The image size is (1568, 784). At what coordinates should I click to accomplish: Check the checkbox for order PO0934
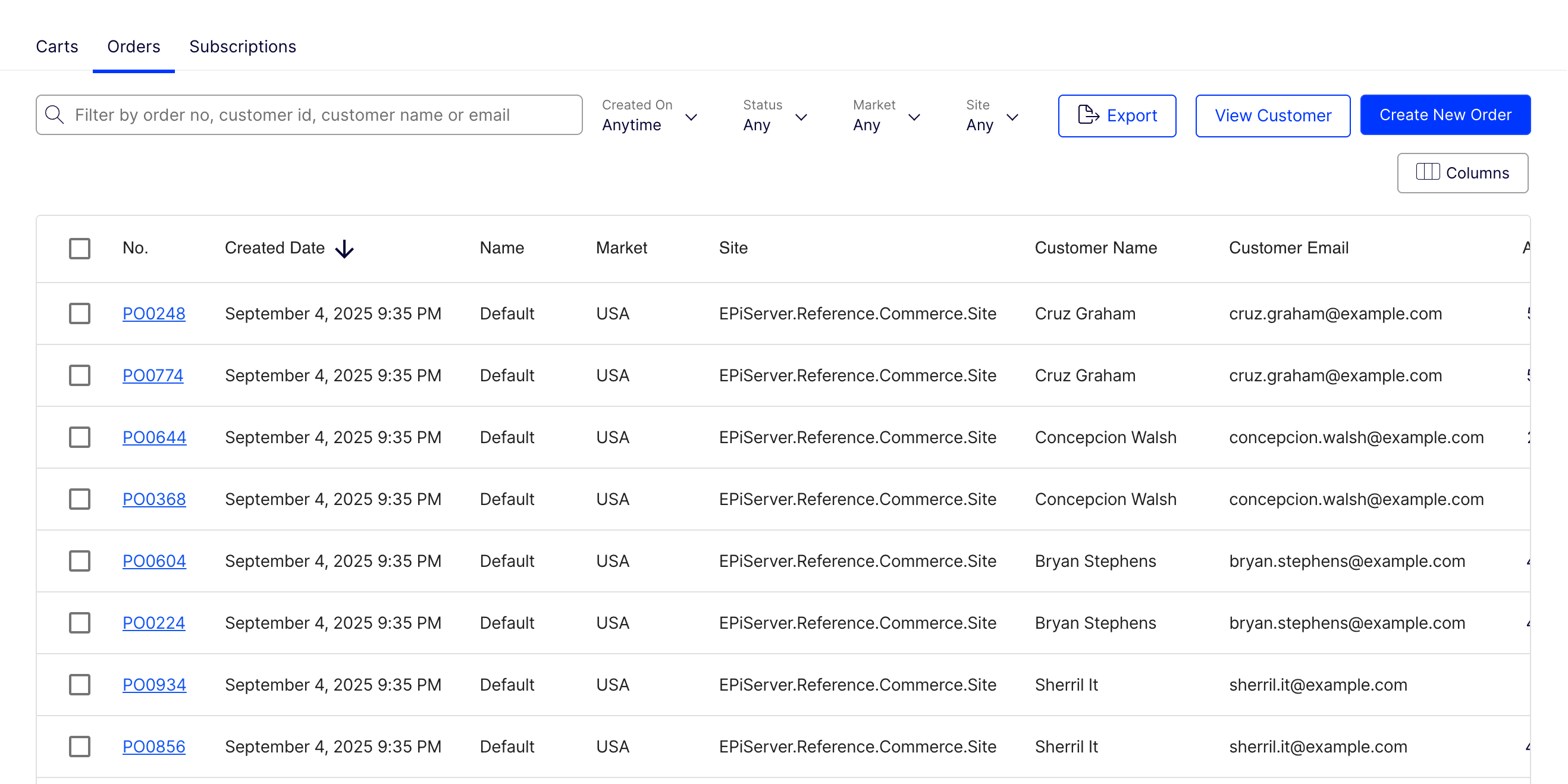[79, 684]
